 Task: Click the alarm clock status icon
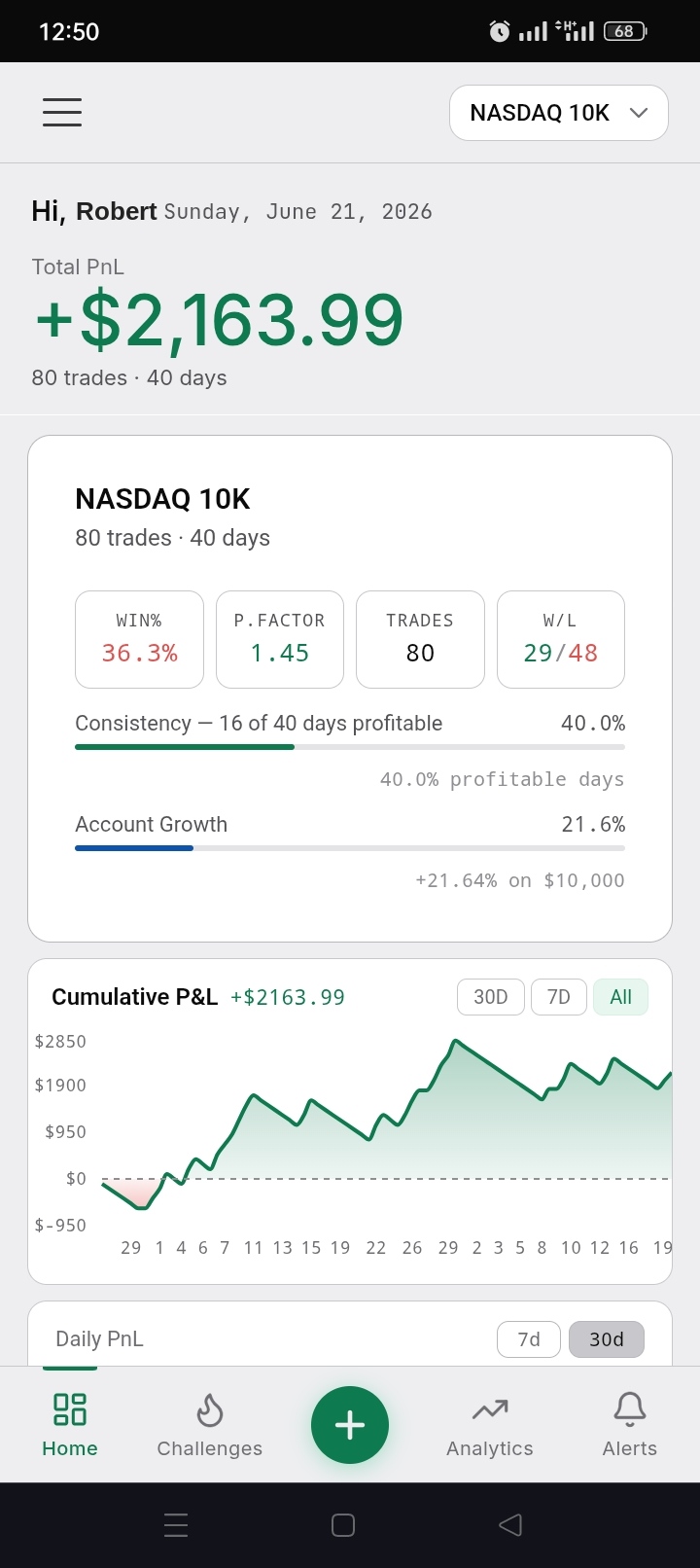(500, 31)
